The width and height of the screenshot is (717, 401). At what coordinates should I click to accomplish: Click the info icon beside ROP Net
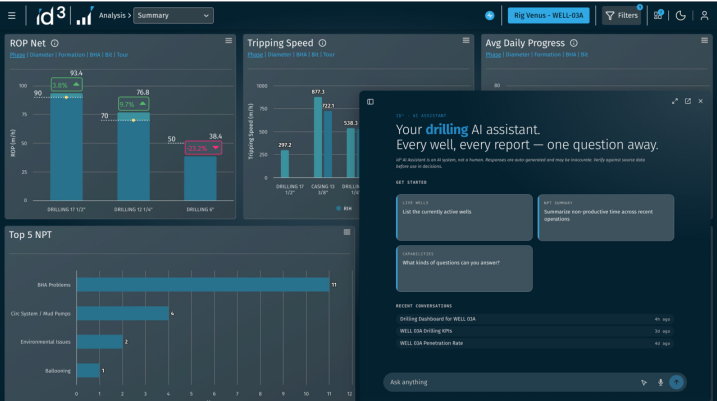pos(55,43)
